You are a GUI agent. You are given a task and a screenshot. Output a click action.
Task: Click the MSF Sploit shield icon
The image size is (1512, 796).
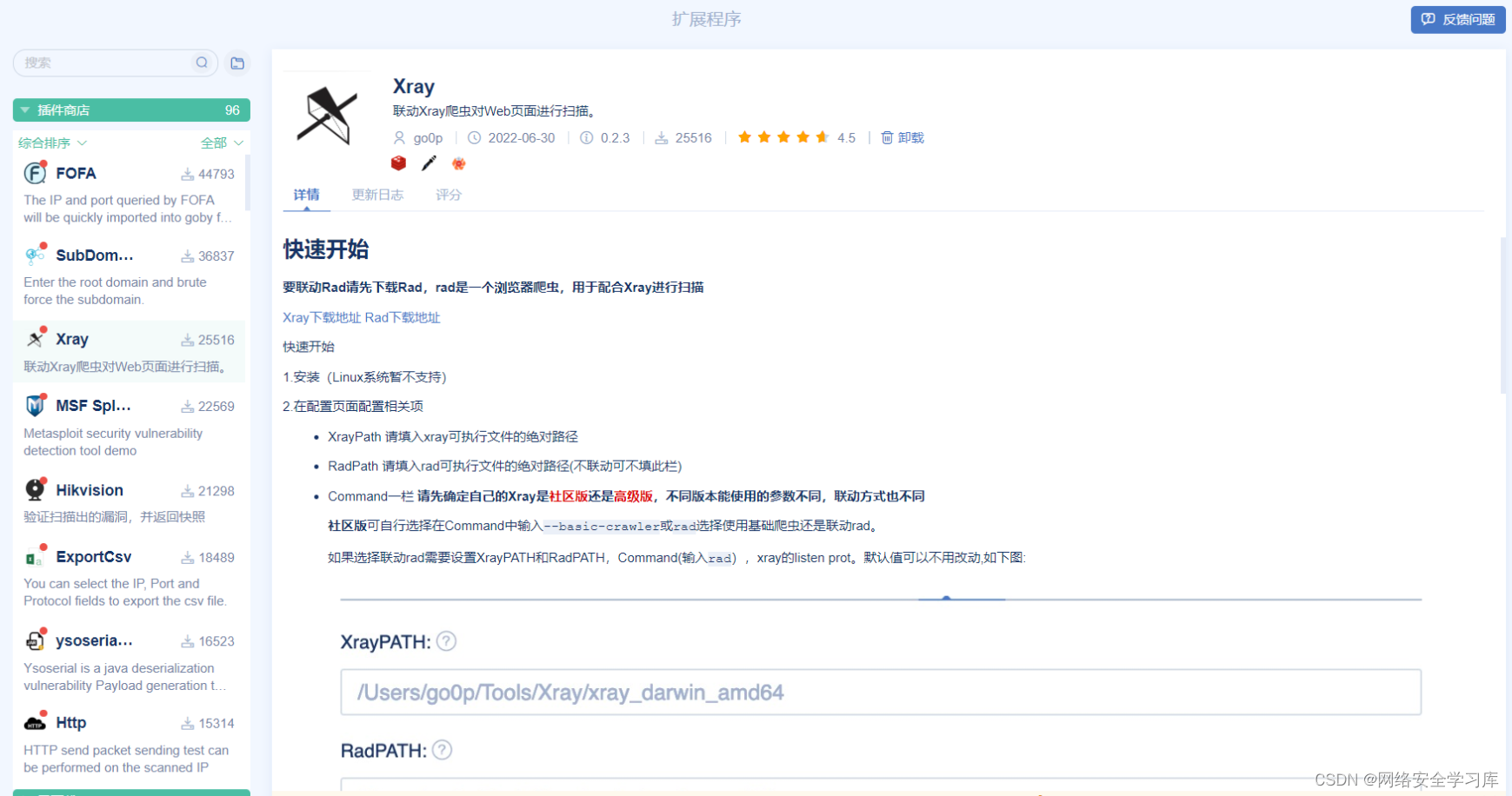point(35,405)
